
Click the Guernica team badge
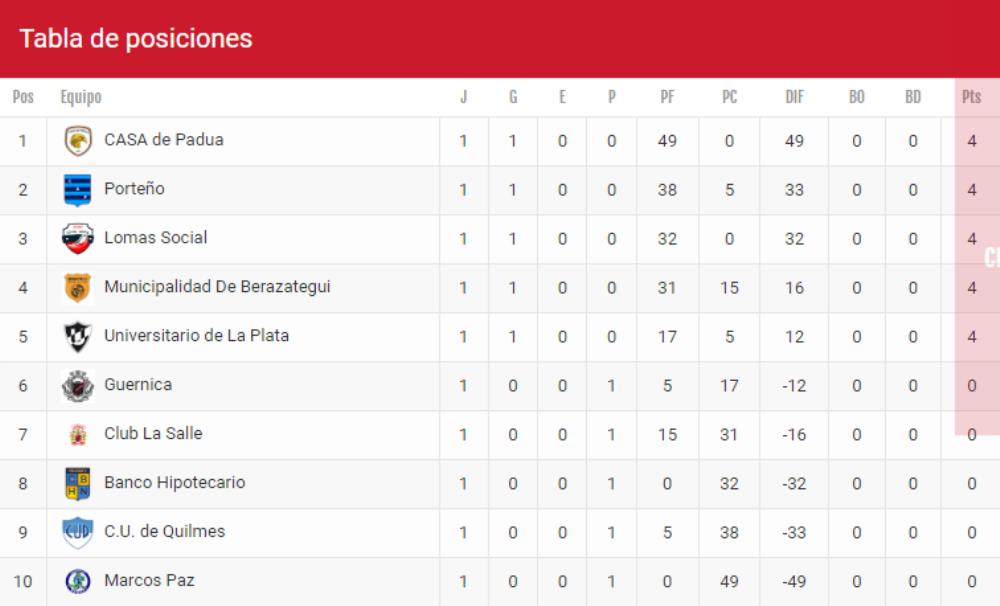click(78, 386)
